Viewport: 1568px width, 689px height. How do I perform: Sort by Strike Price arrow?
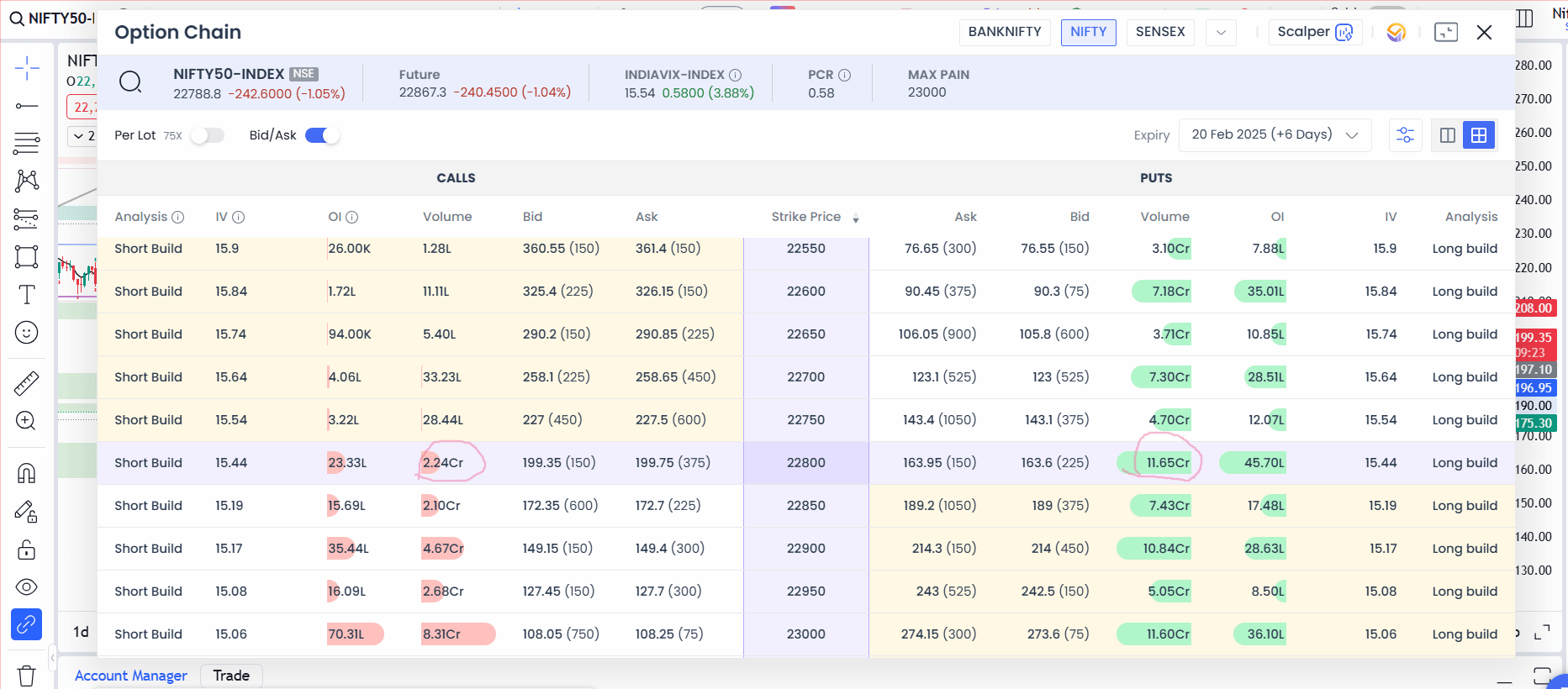coord(856,218)
